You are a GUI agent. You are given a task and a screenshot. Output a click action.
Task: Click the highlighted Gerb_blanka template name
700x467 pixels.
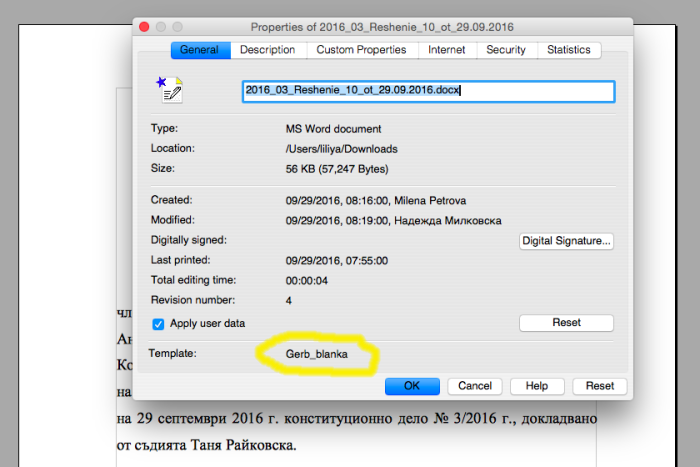(317, 354)
